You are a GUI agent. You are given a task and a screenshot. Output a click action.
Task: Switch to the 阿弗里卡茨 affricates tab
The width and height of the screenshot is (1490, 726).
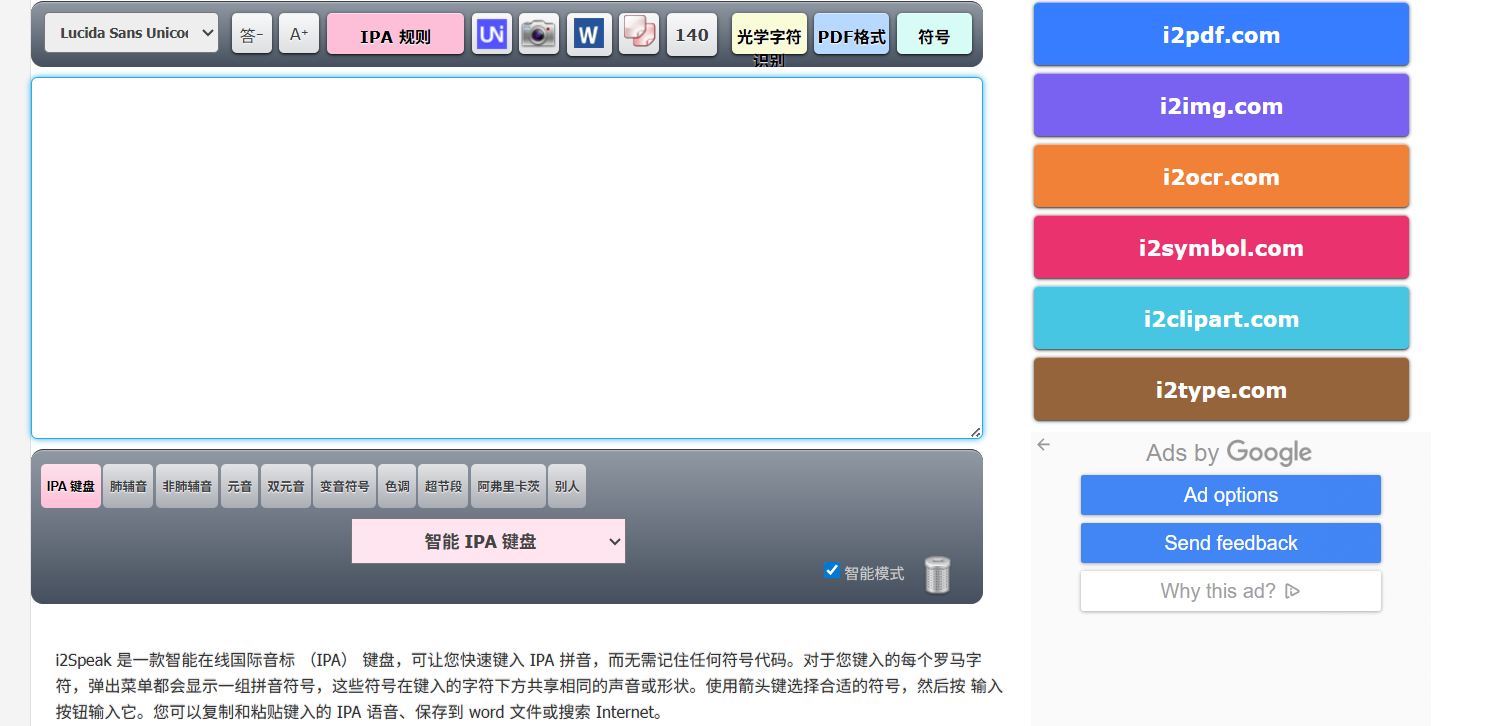pos(508,486)
